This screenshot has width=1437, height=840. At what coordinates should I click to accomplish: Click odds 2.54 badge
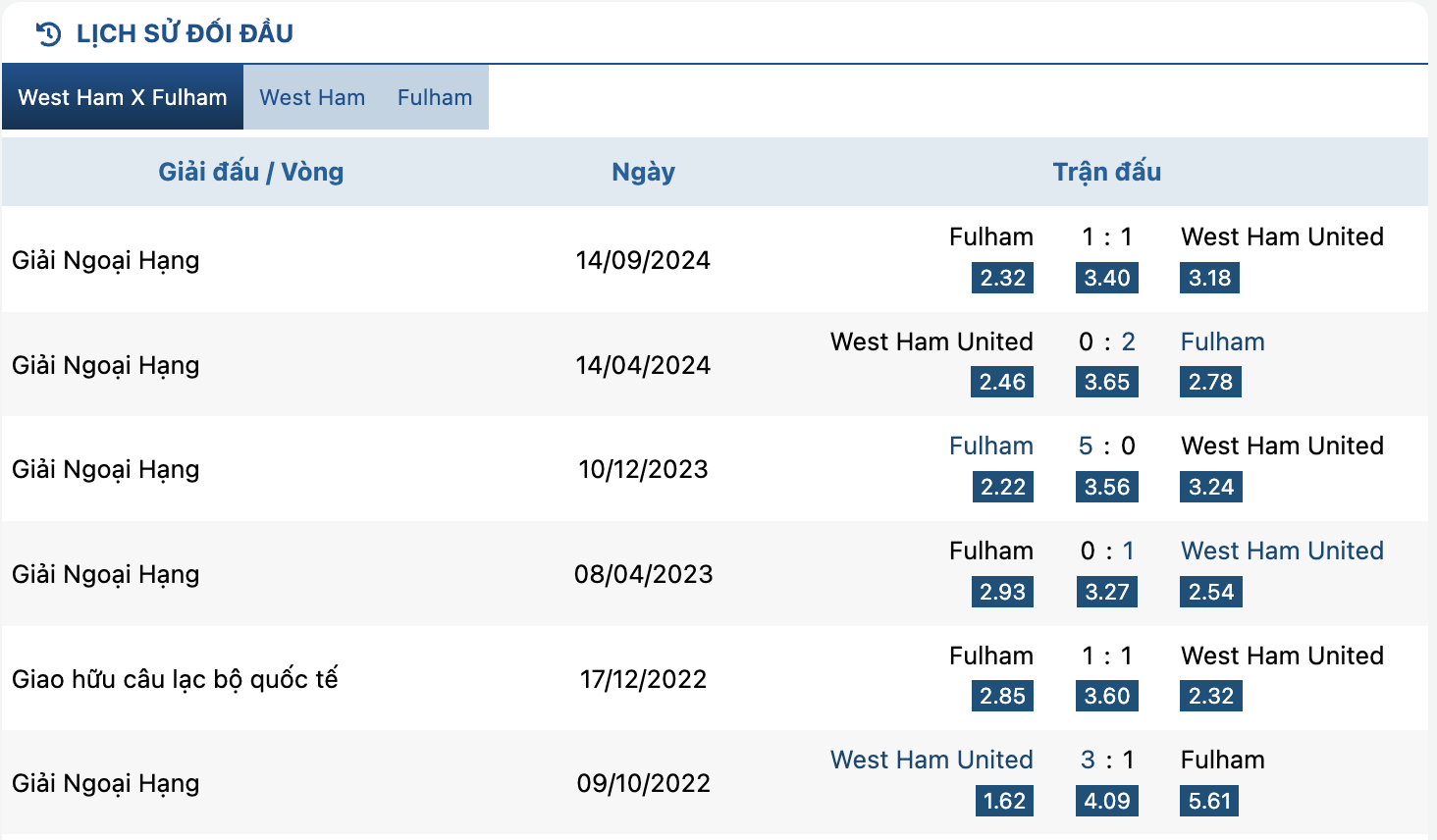point(1211,592)
